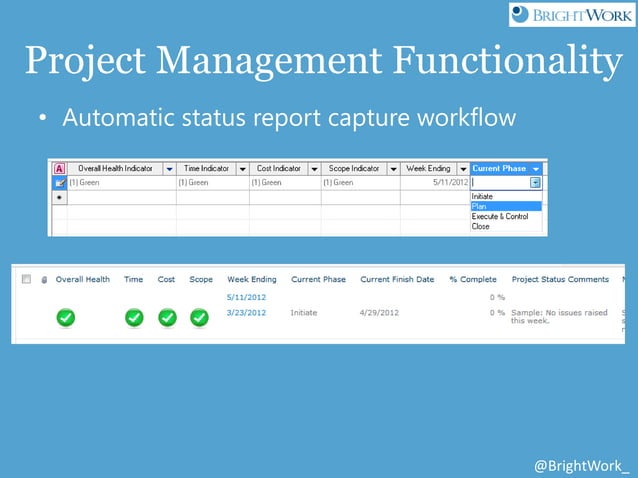
Task: Choose Initiate from phase dropdown
Action: click(x=506, y=196)
